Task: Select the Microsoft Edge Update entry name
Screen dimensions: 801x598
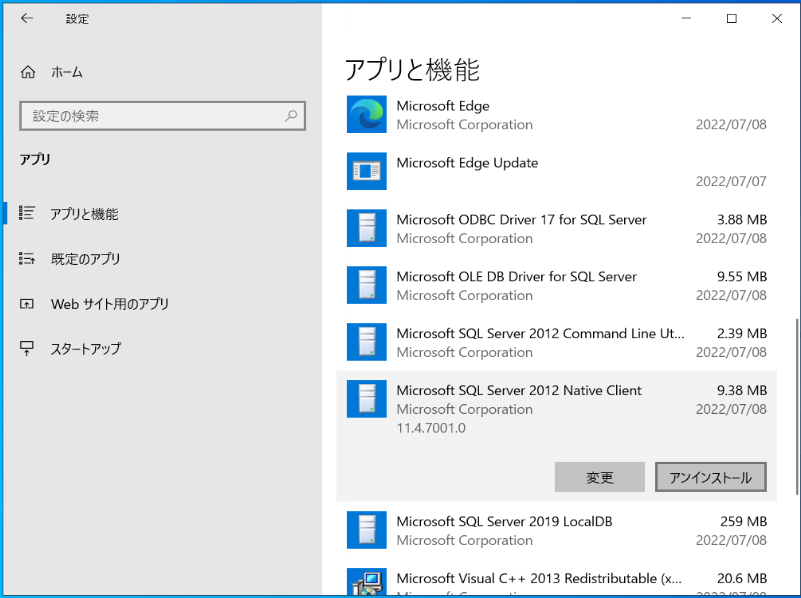Action: (467, 163)
